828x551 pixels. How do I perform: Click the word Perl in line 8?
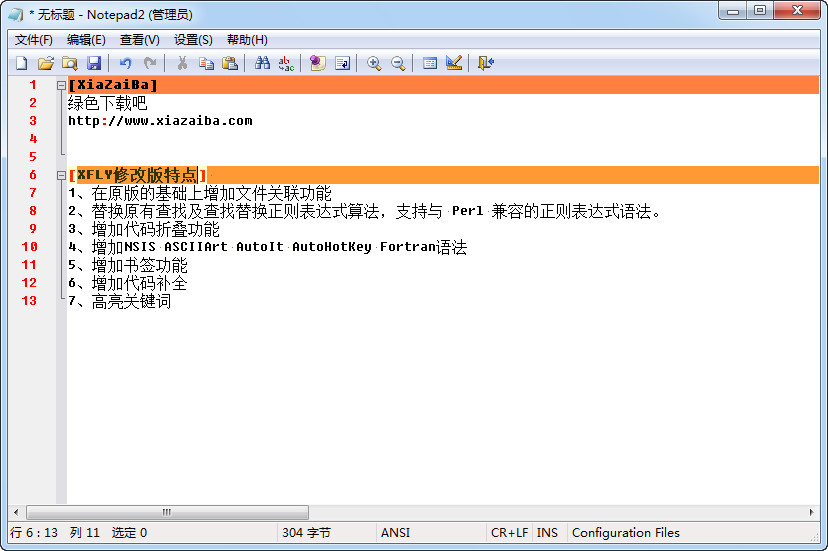(x=467, y=211)
